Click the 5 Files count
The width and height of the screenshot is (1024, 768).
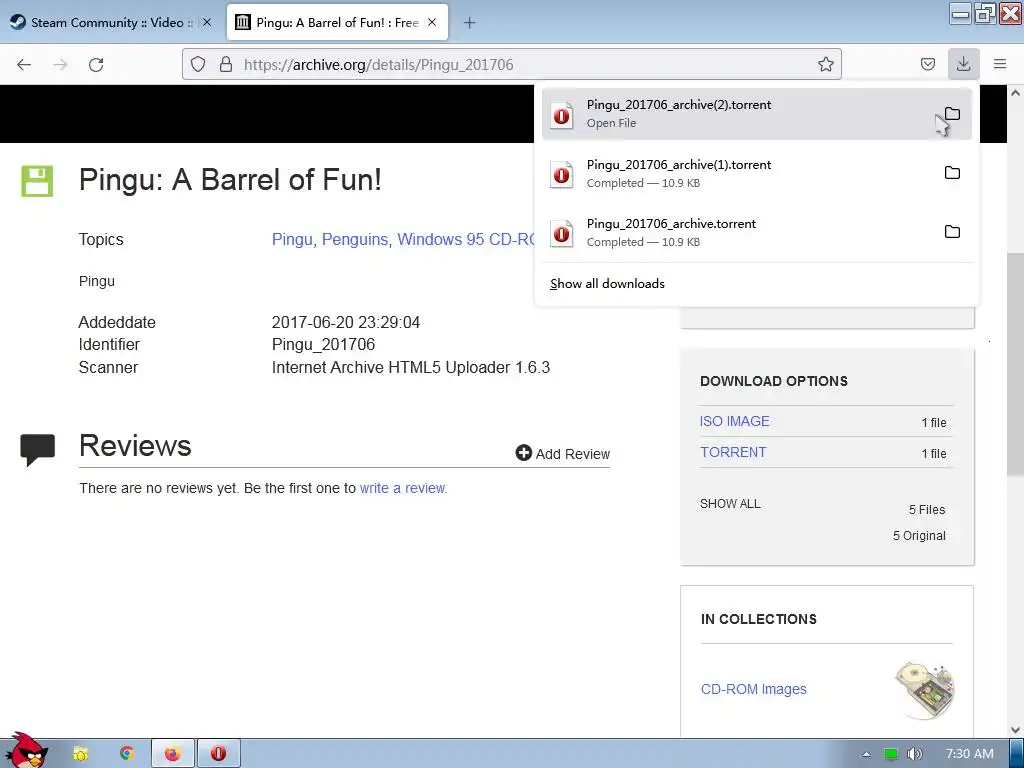point(927,509)
